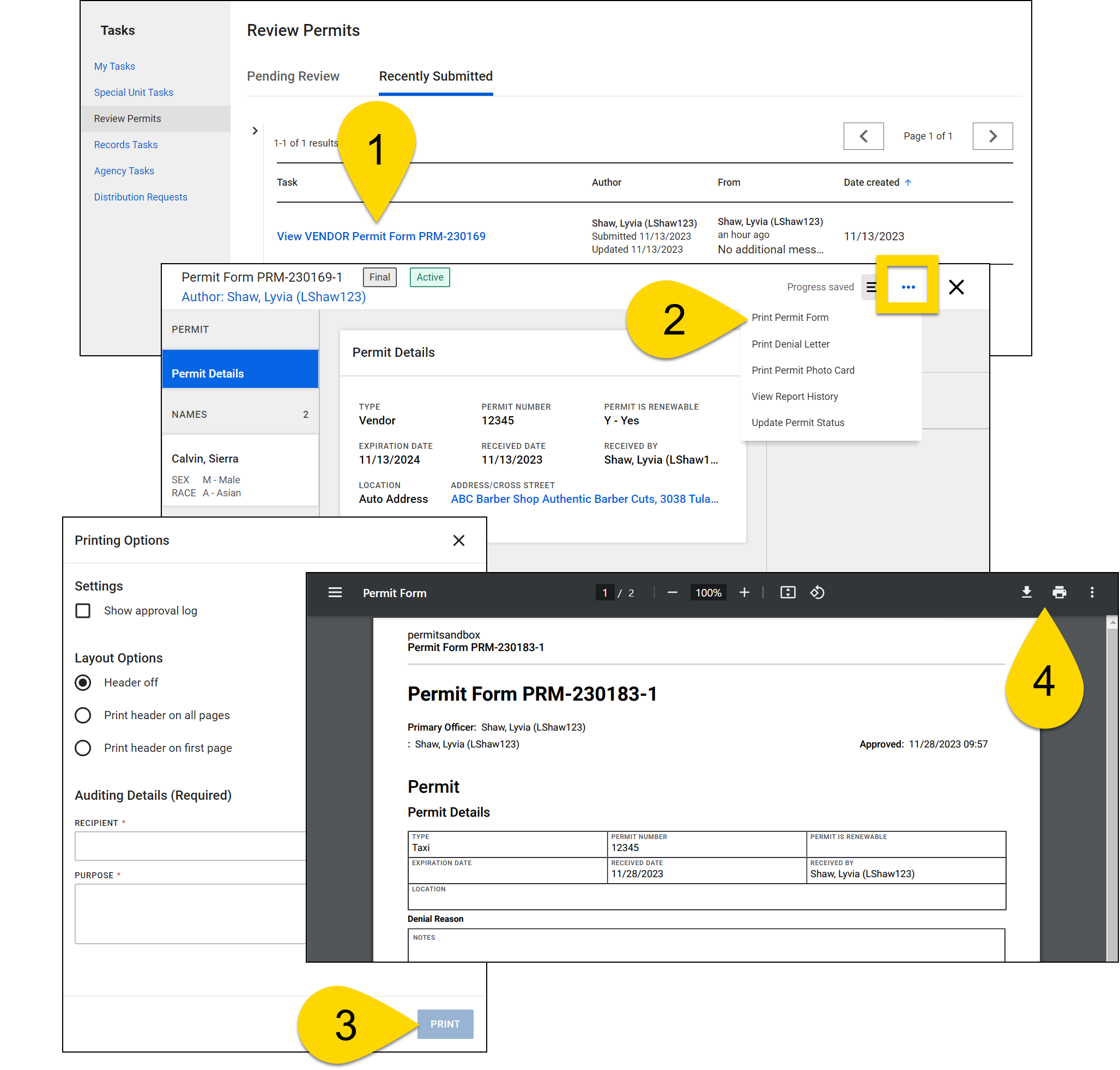The width and height of the screenshot is (1120, 1070).
Task: Go to the next results page
Action: [993, 136]
